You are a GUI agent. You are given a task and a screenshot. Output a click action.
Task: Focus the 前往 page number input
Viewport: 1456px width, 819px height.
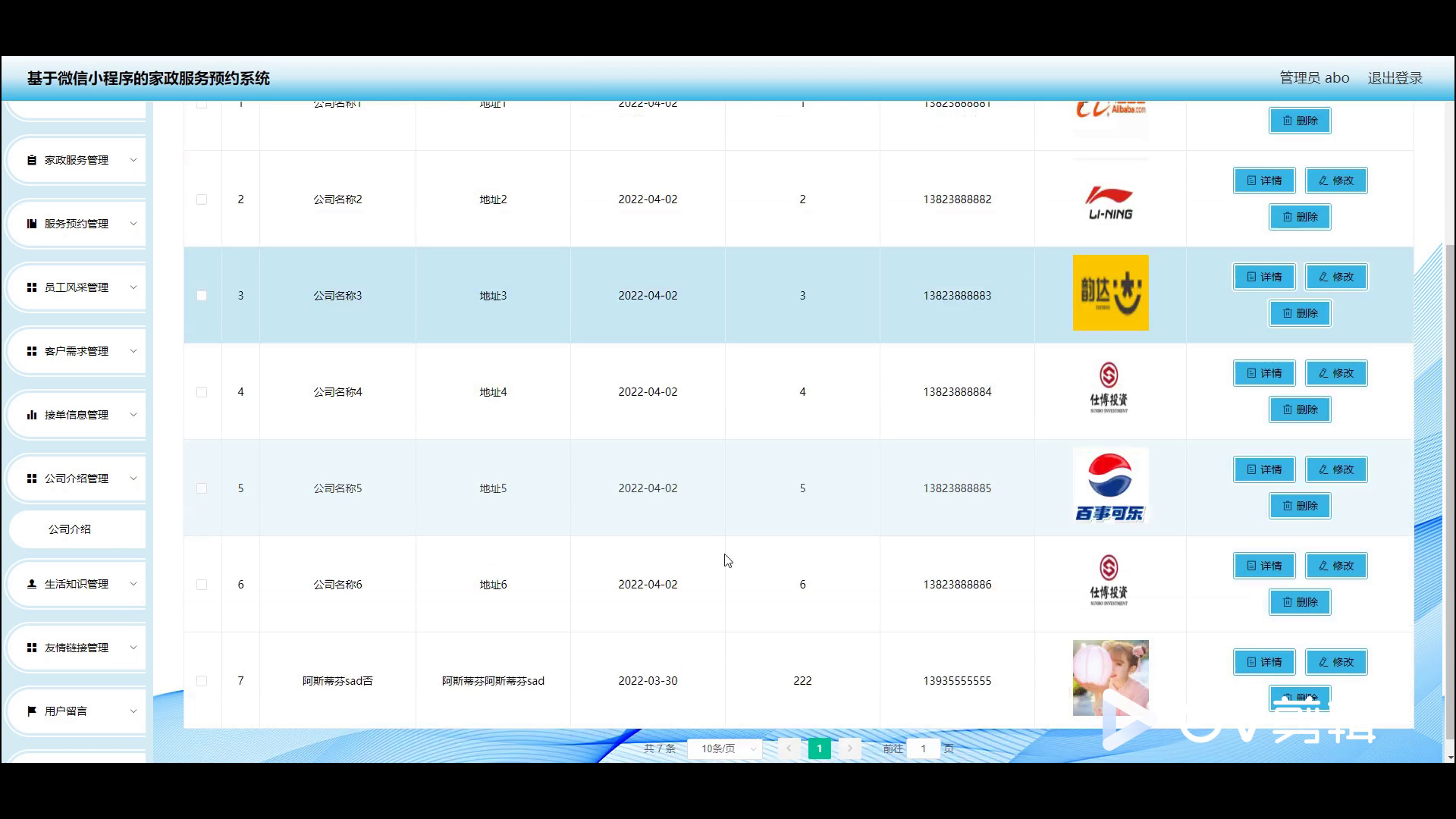coord(923,748)
